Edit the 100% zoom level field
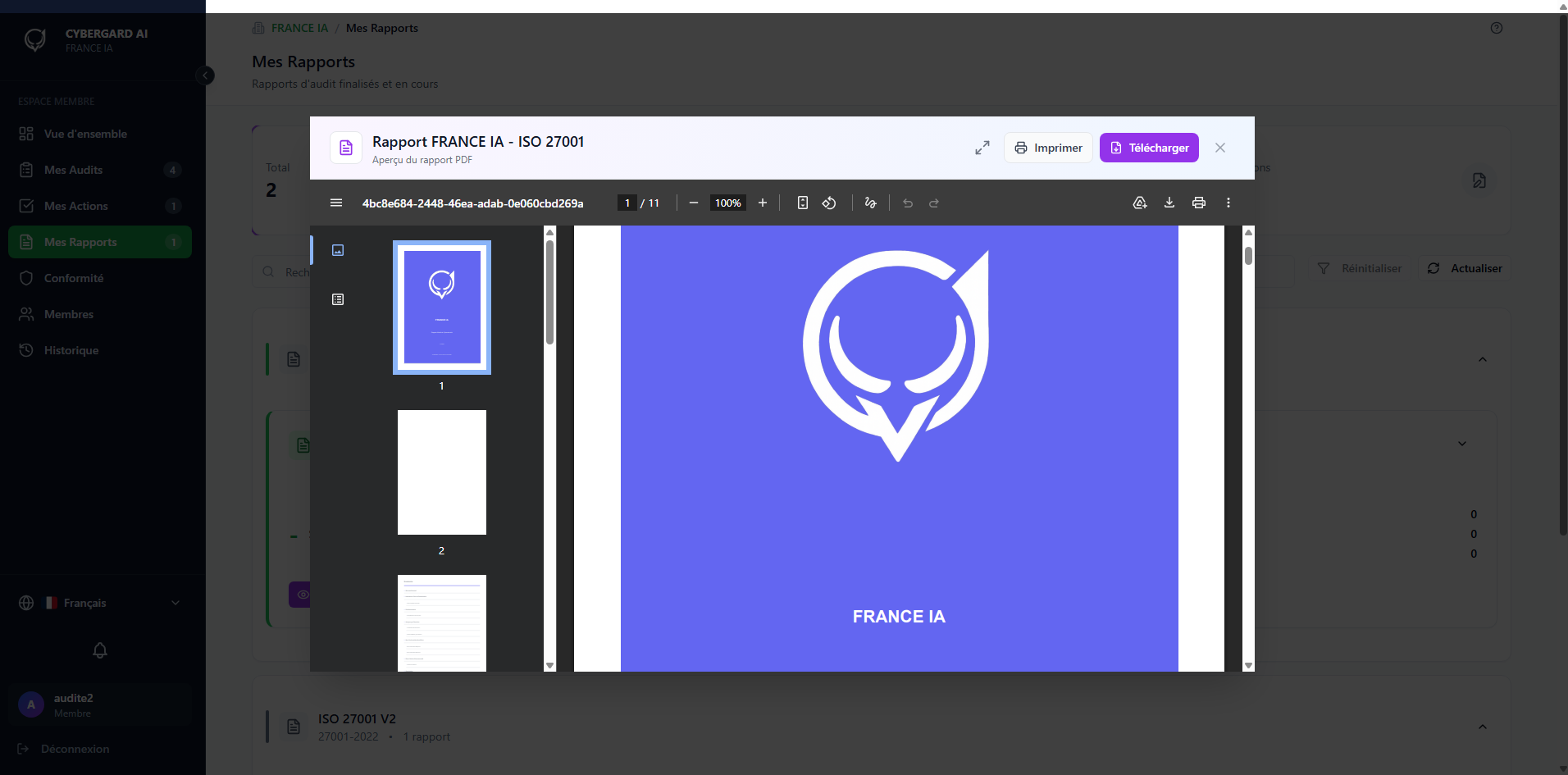Viewport: 1568px width, 775px height. pyautogui.click(x=728, y=203)
